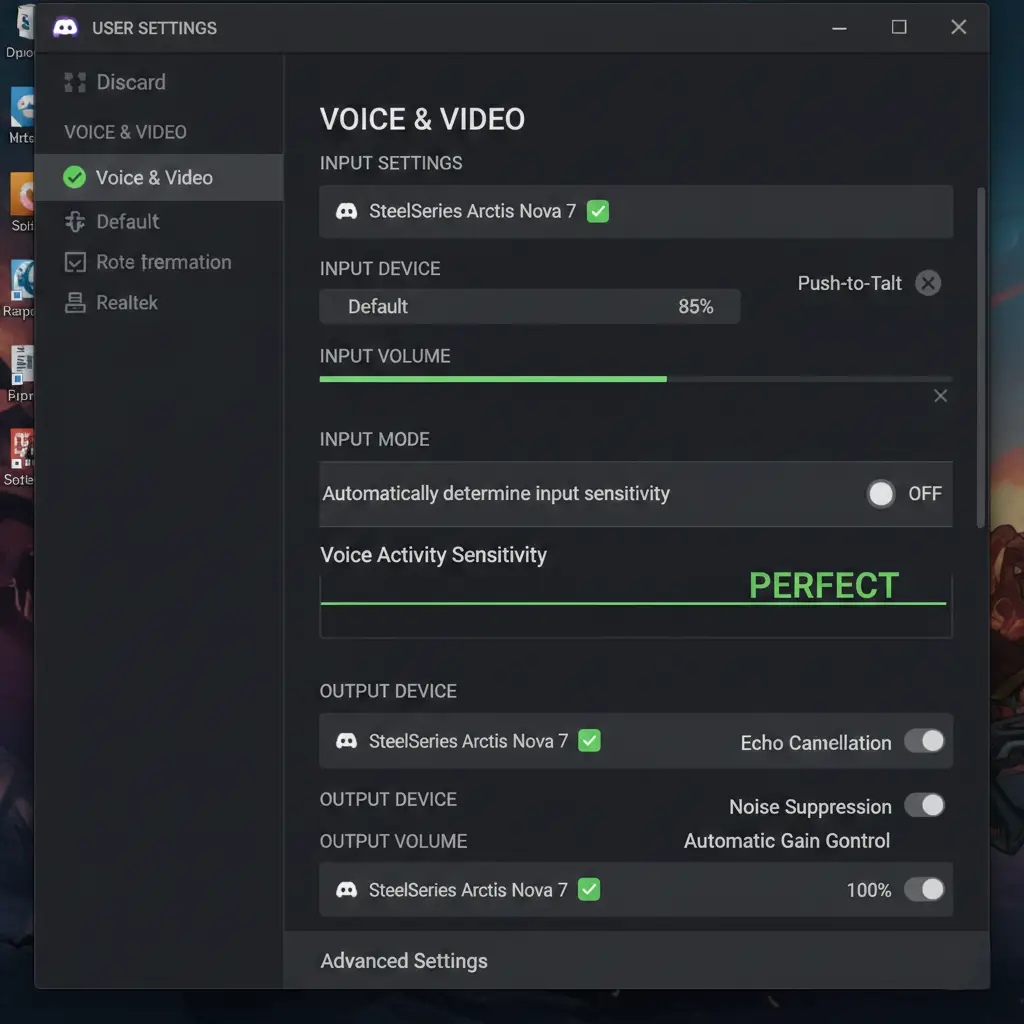1024x1024 pixels.
Task: Select Voice & Video in the sidebar
Action: [x=159, y=178]
